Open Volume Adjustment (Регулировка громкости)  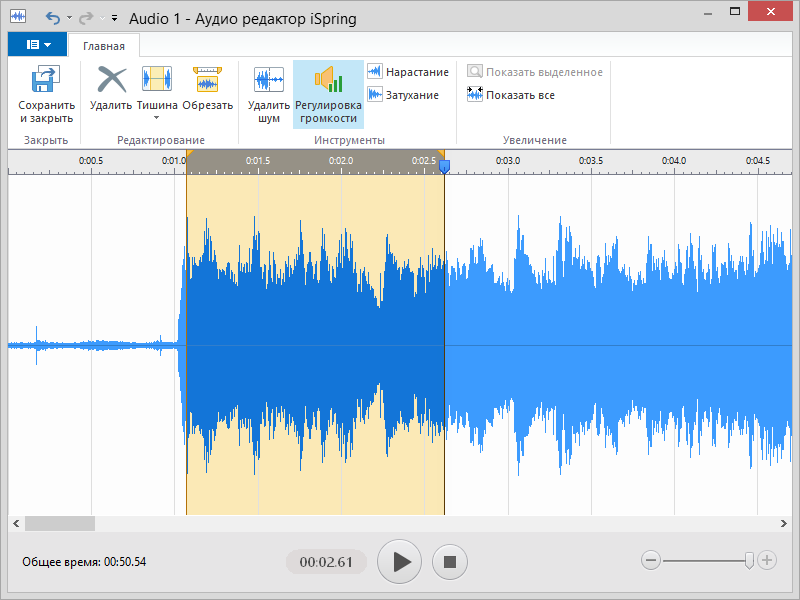pos(328,94)
